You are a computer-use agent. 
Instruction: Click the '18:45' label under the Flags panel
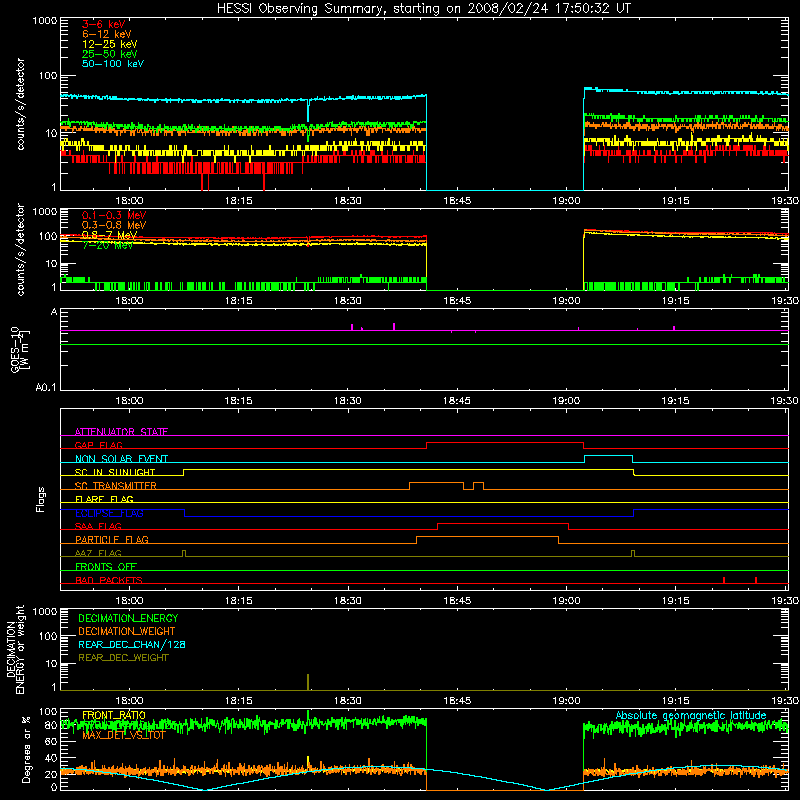click(457, 601)
